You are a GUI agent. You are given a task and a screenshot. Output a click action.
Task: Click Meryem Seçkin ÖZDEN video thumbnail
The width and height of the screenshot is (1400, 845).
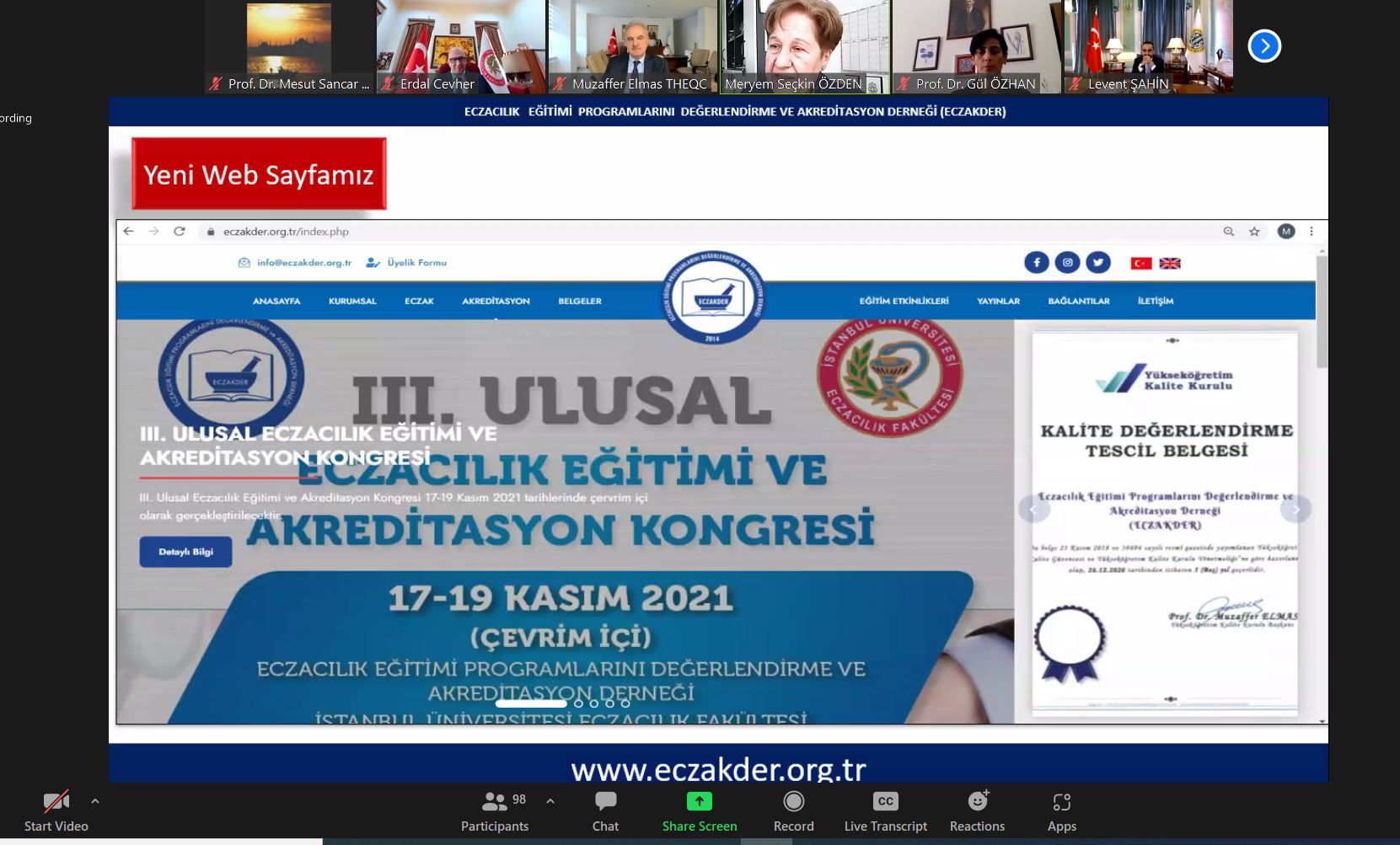point(805,46)
